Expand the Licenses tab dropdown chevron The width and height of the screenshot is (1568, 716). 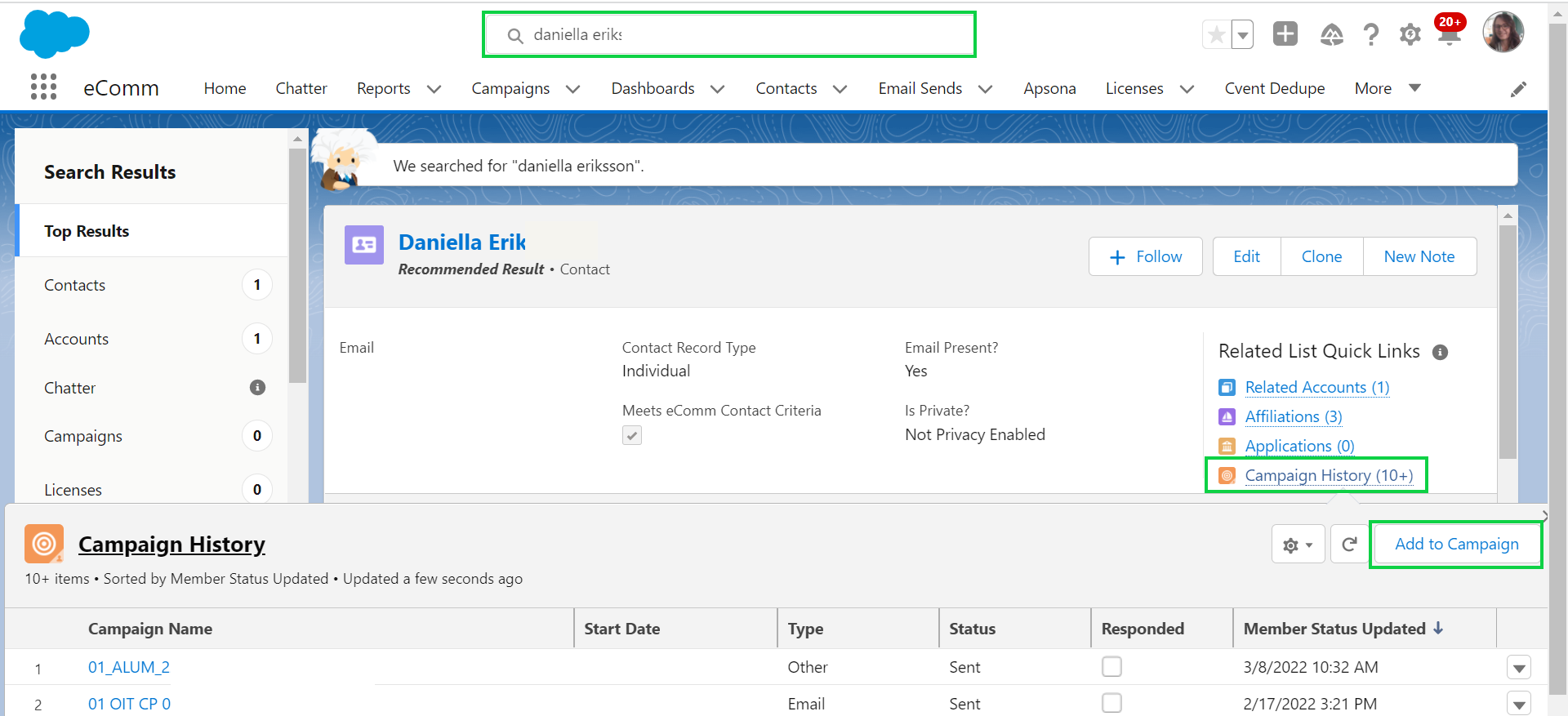click(x=1187, y=89)
